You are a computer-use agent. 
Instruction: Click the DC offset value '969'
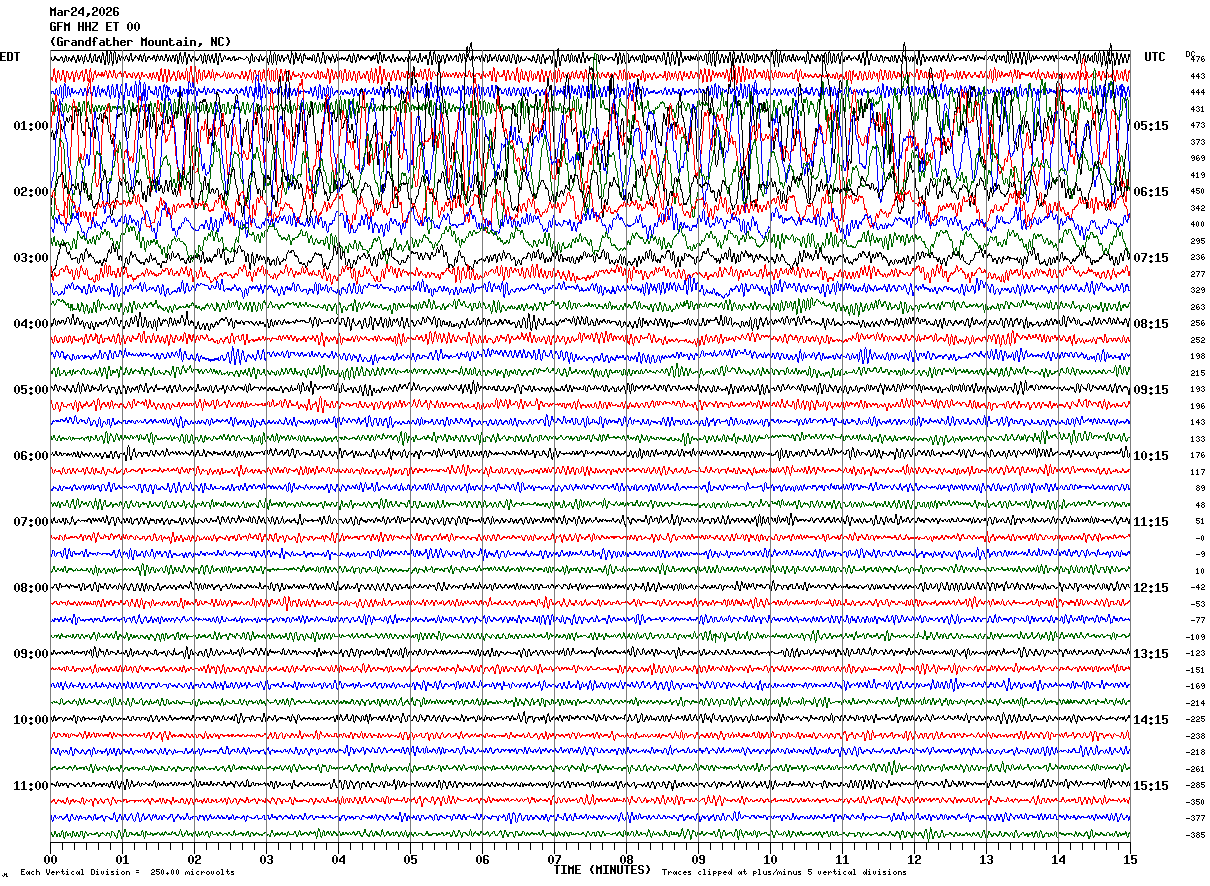pos(1197,159)
